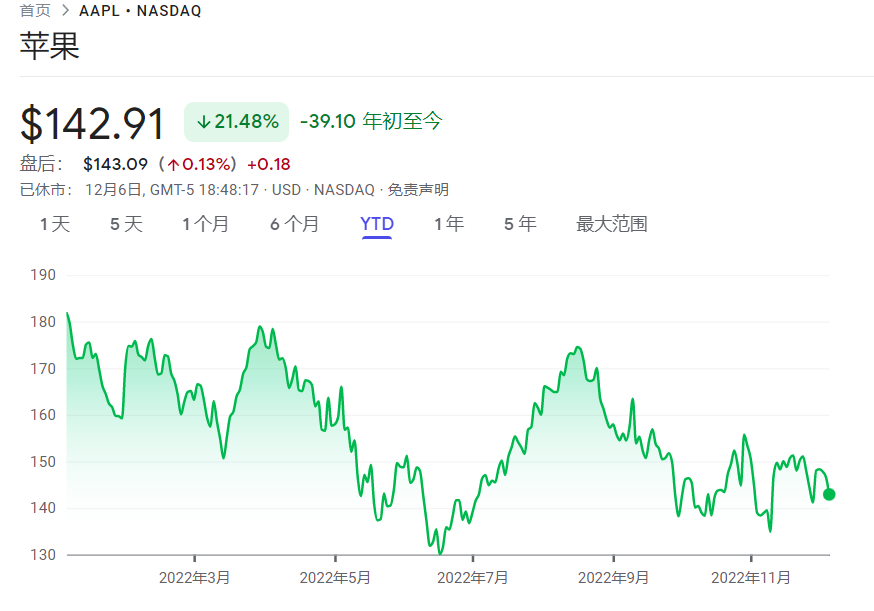Click the down-arrow 21.48% change badge
This screenshot has height=611, width=874.
coord(236,122)
